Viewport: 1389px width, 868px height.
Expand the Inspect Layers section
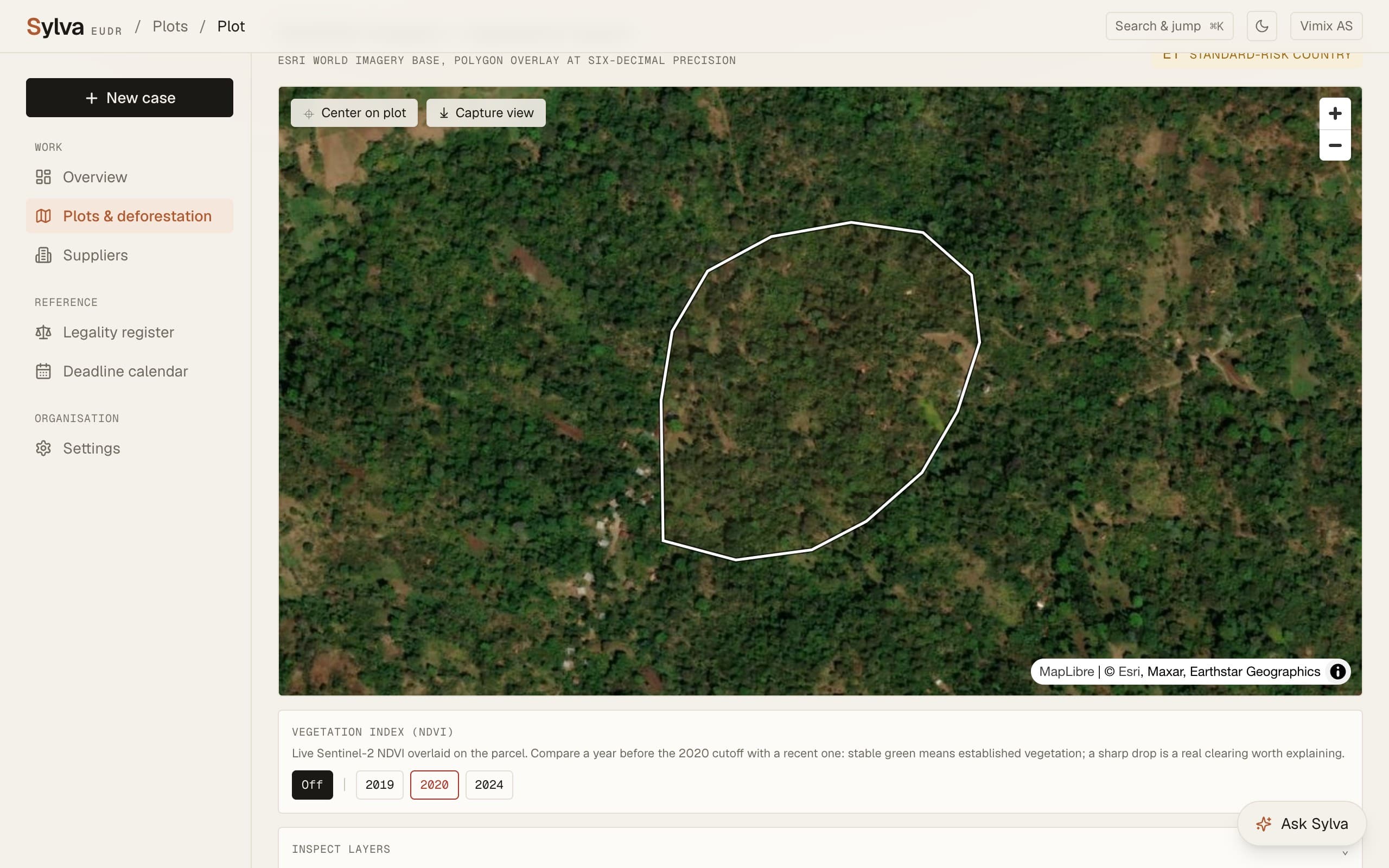(x=820, y=849)
